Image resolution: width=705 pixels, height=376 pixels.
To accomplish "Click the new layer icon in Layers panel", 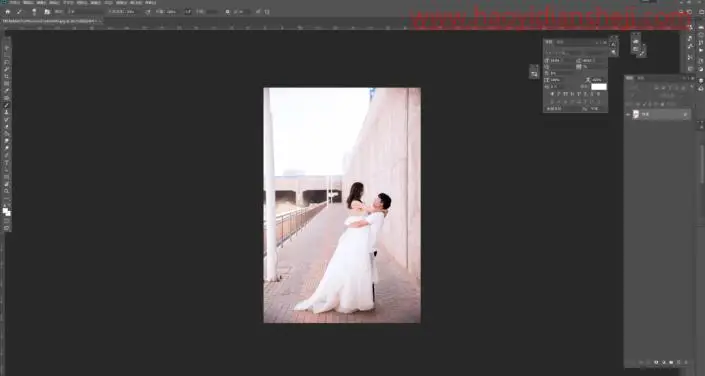I will pos(679,362).
